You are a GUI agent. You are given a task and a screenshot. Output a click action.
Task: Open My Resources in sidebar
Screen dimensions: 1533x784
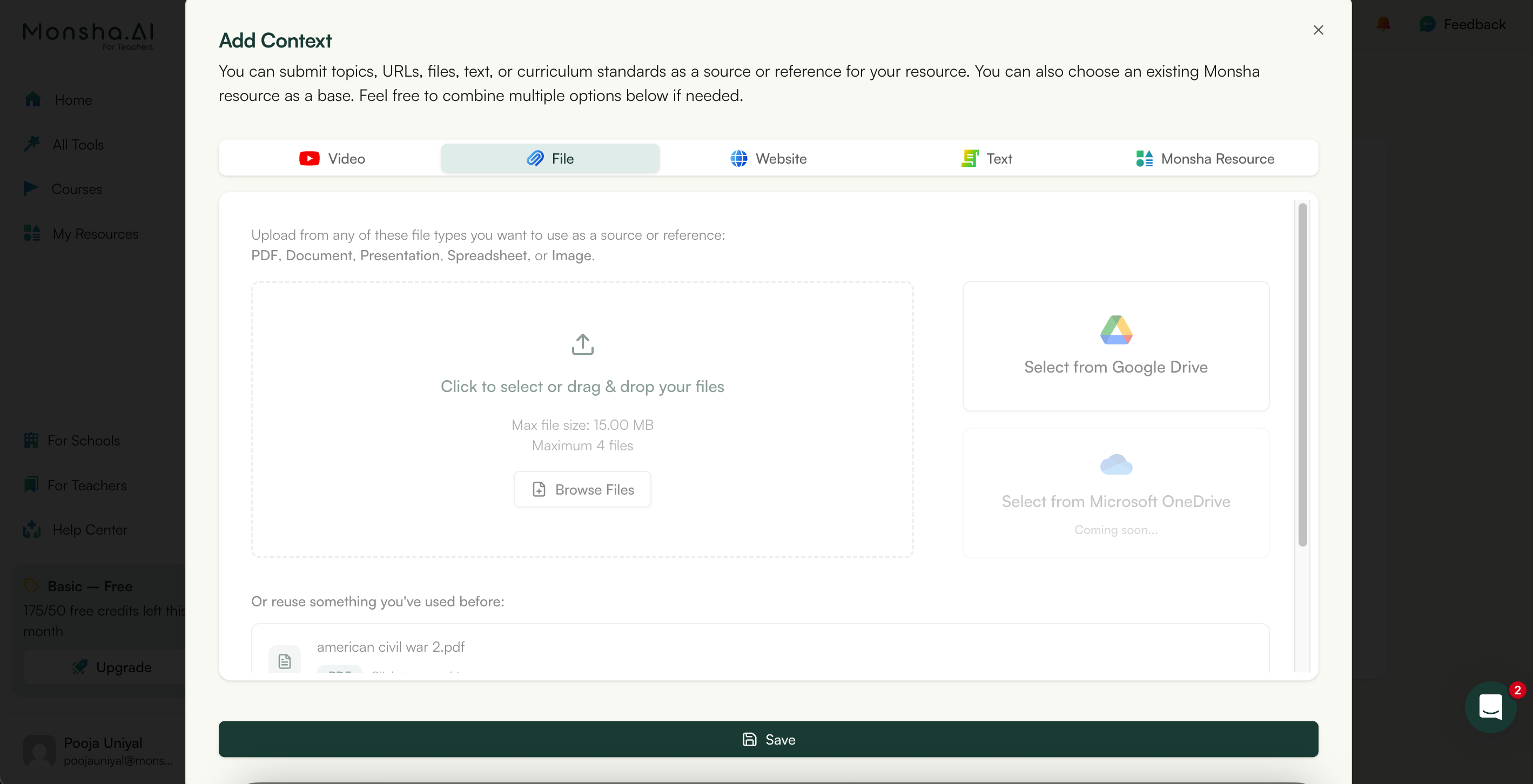32,233
